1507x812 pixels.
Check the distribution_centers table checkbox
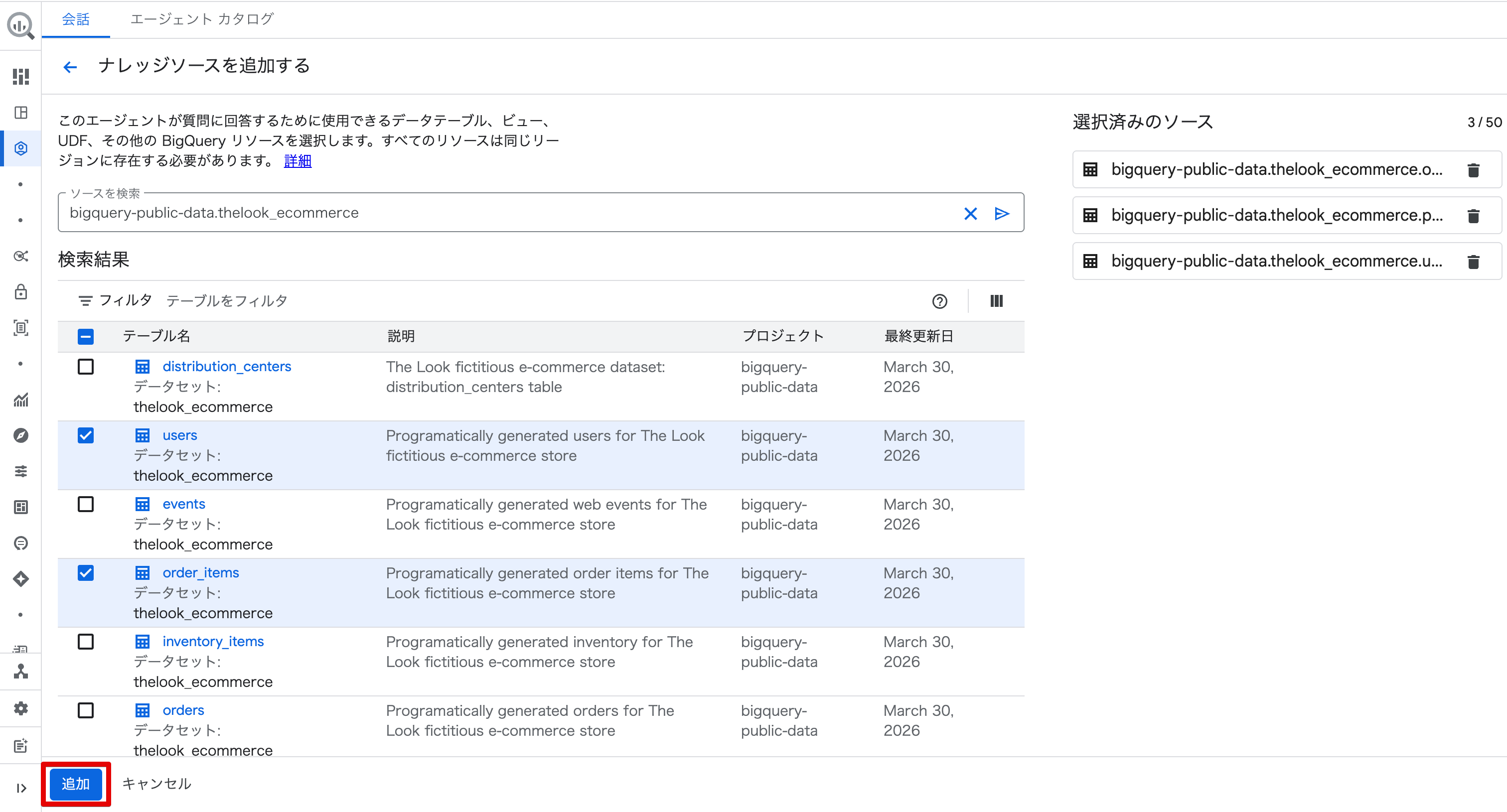tap(85, 367)
